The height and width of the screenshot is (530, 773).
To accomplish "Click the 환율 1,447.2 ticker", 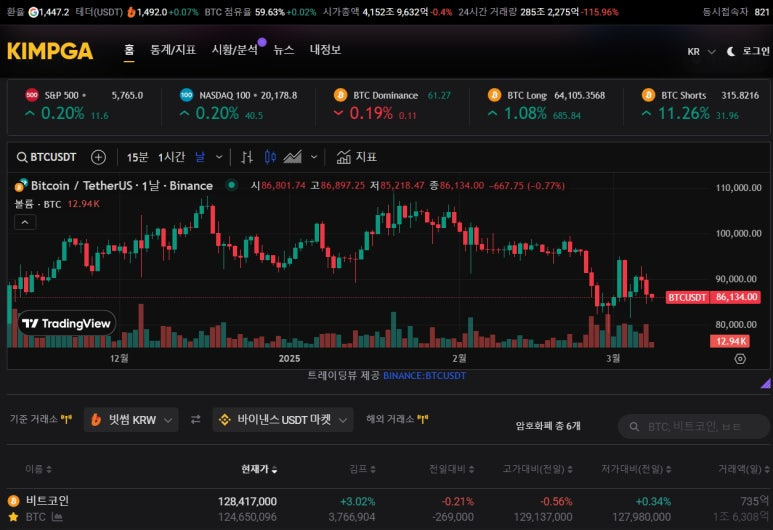I will point(38,12).
